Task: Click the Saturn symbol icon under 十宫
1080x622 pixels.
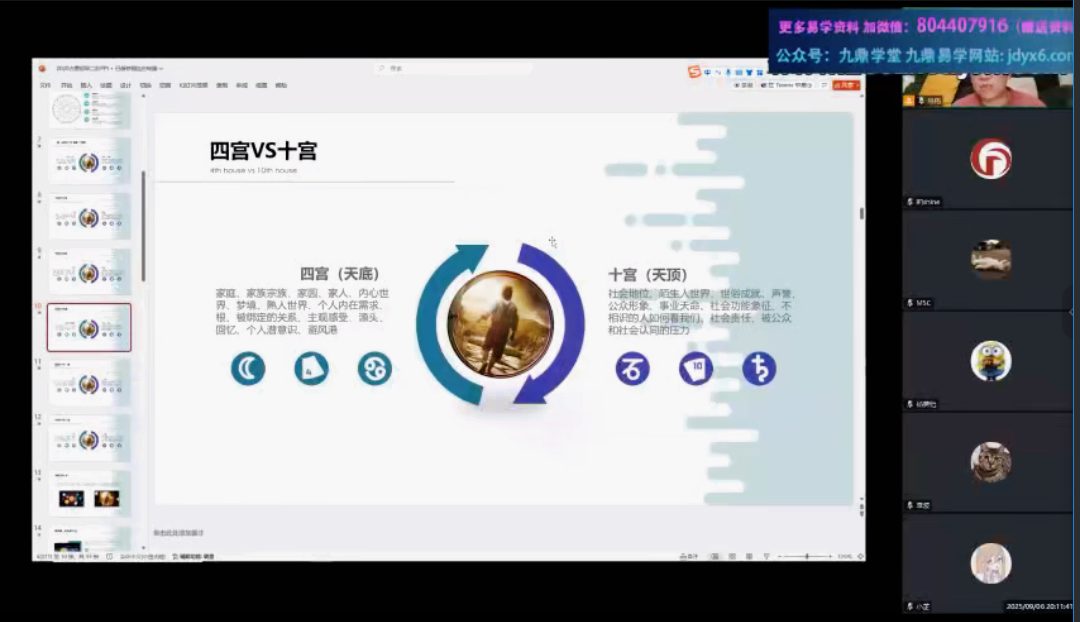Action: click(x=759, y=369)
